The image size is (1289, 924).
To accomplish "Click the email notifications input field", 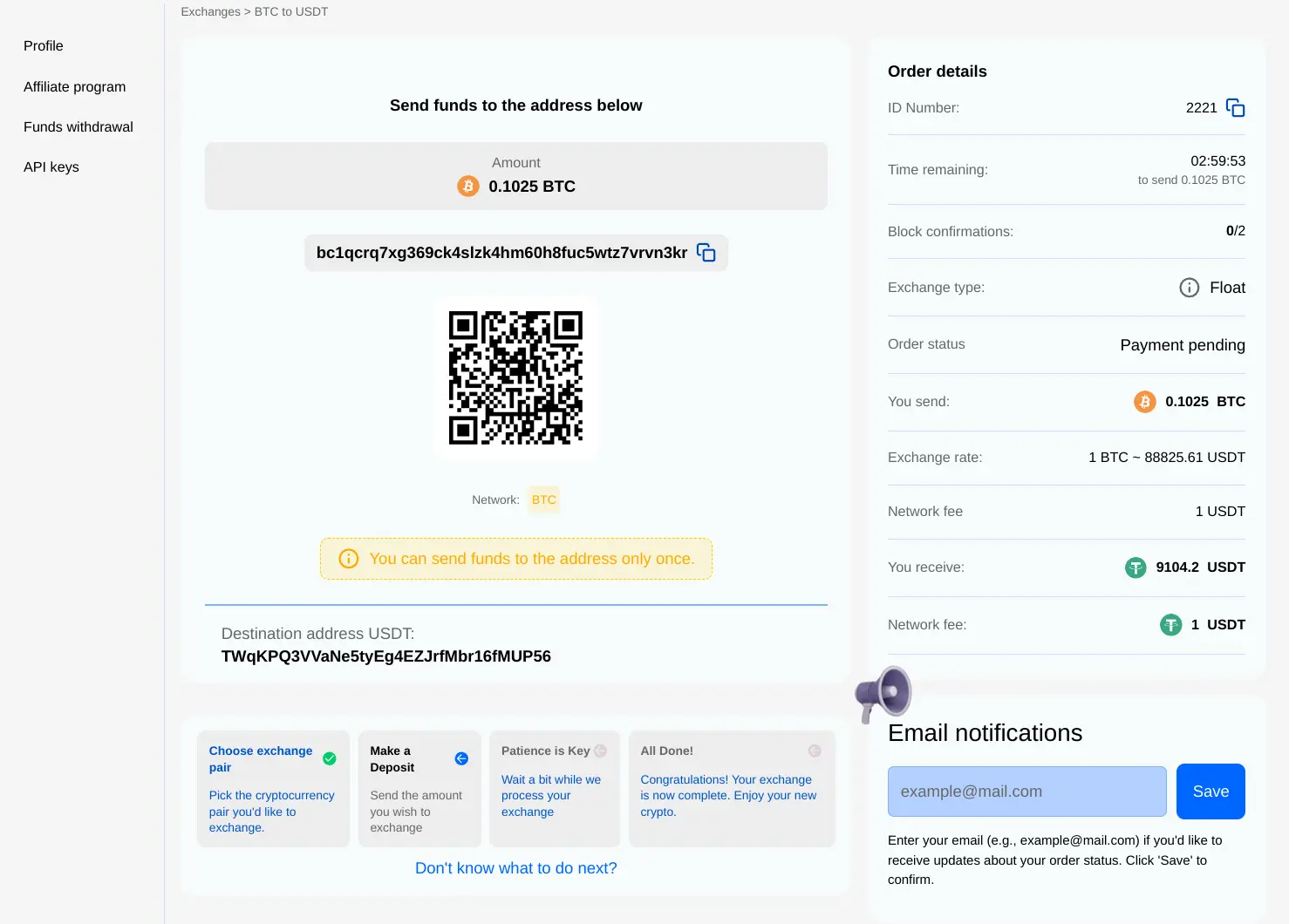I will [1027, 792].
